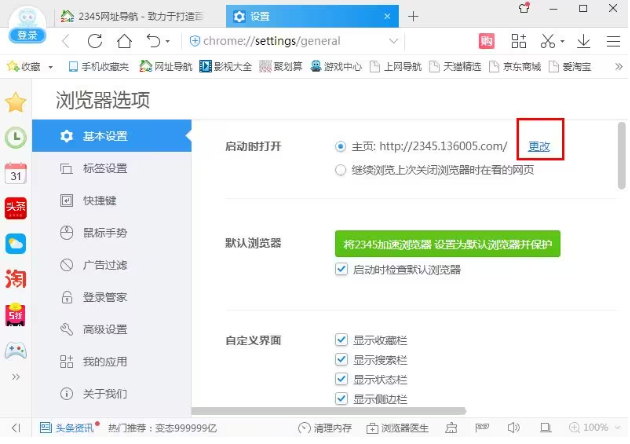Click the 收藏 bookmarks star button
The width and height of the screenshot is (630, 444).
24,67
